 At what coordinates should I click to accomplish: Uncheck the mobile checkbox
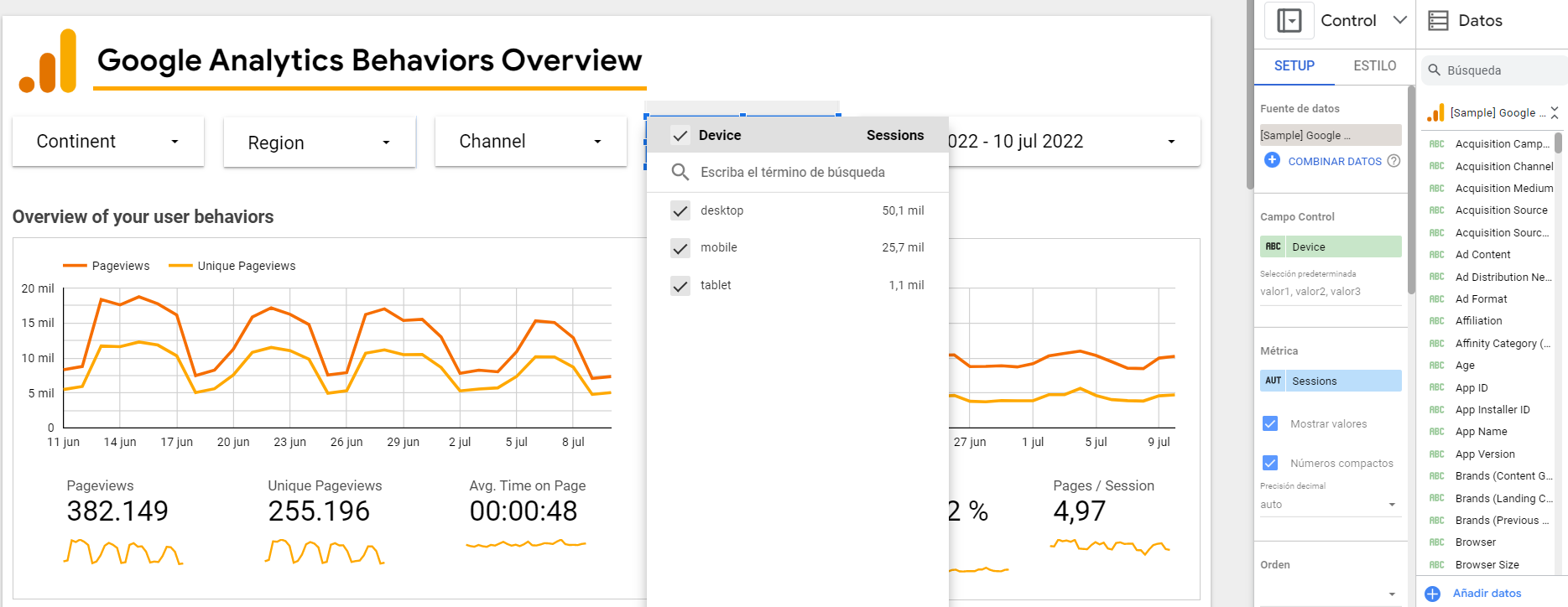680,247
